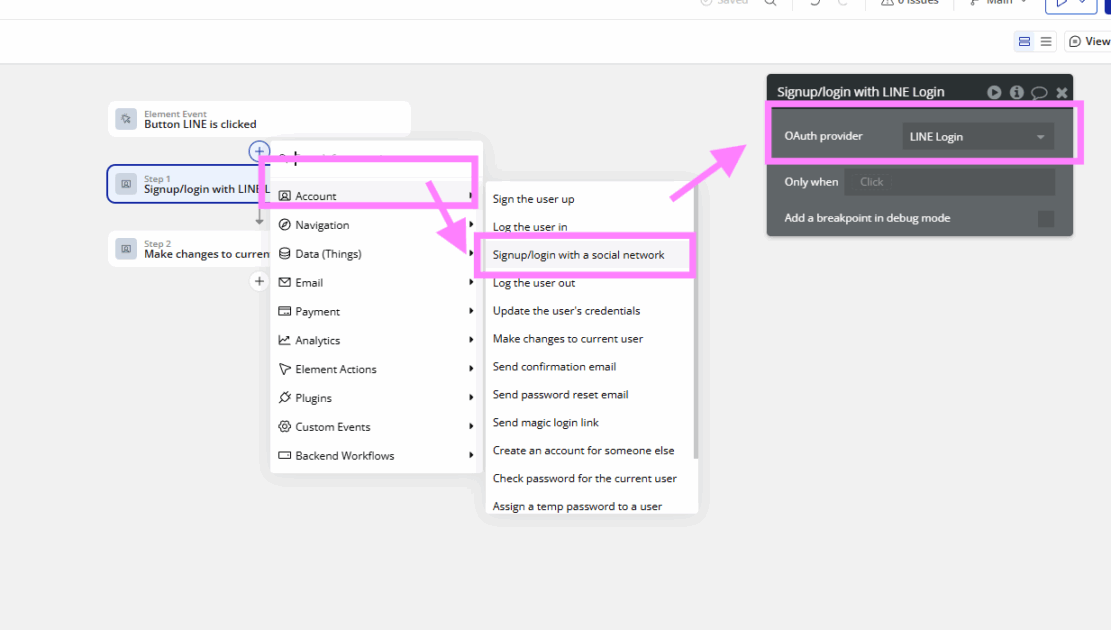Expand the Element Actions submenu arrow
This screenshot has width=1111, height=630.
point(471,369)
